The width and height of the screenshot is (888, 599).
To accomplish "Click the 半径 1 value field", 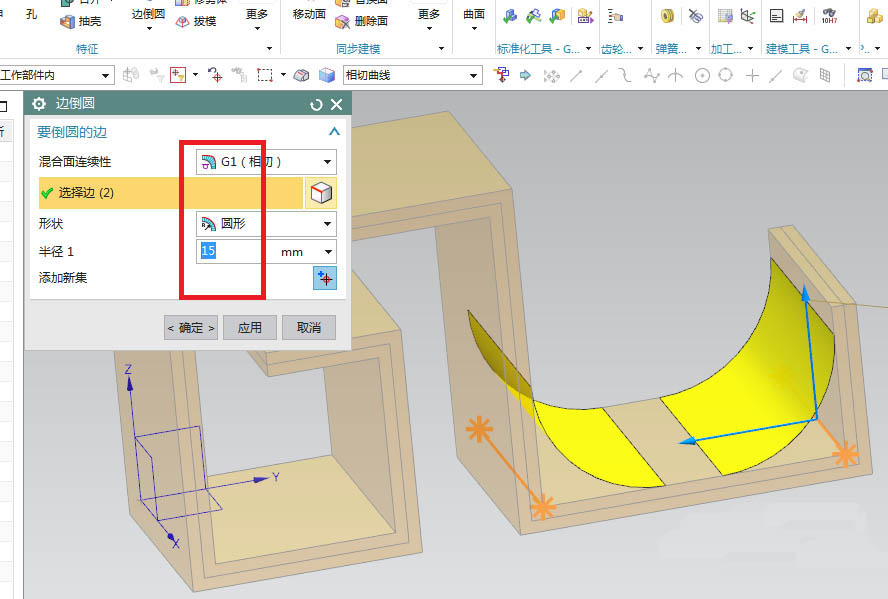I will coord(234,251).
